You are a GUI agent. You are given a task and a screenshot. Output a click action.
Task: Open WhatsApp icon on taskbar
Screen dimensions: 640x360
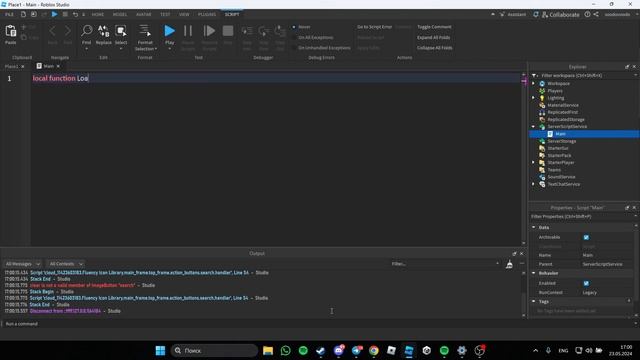pos(286,351)
